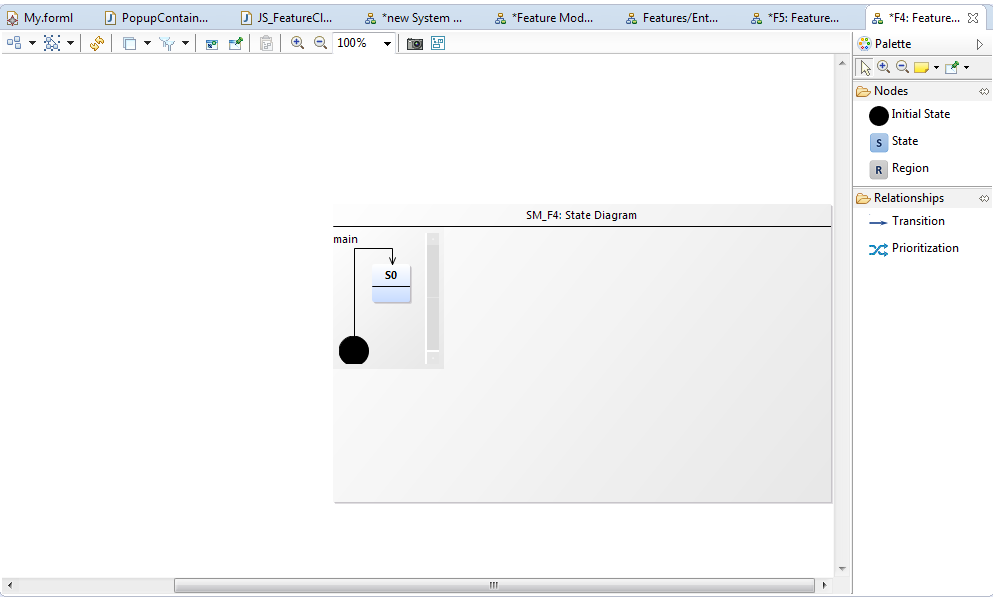Collapse the Palette with triangle arrow
This screenshot has height=597, width=993.
click(980, 44)
